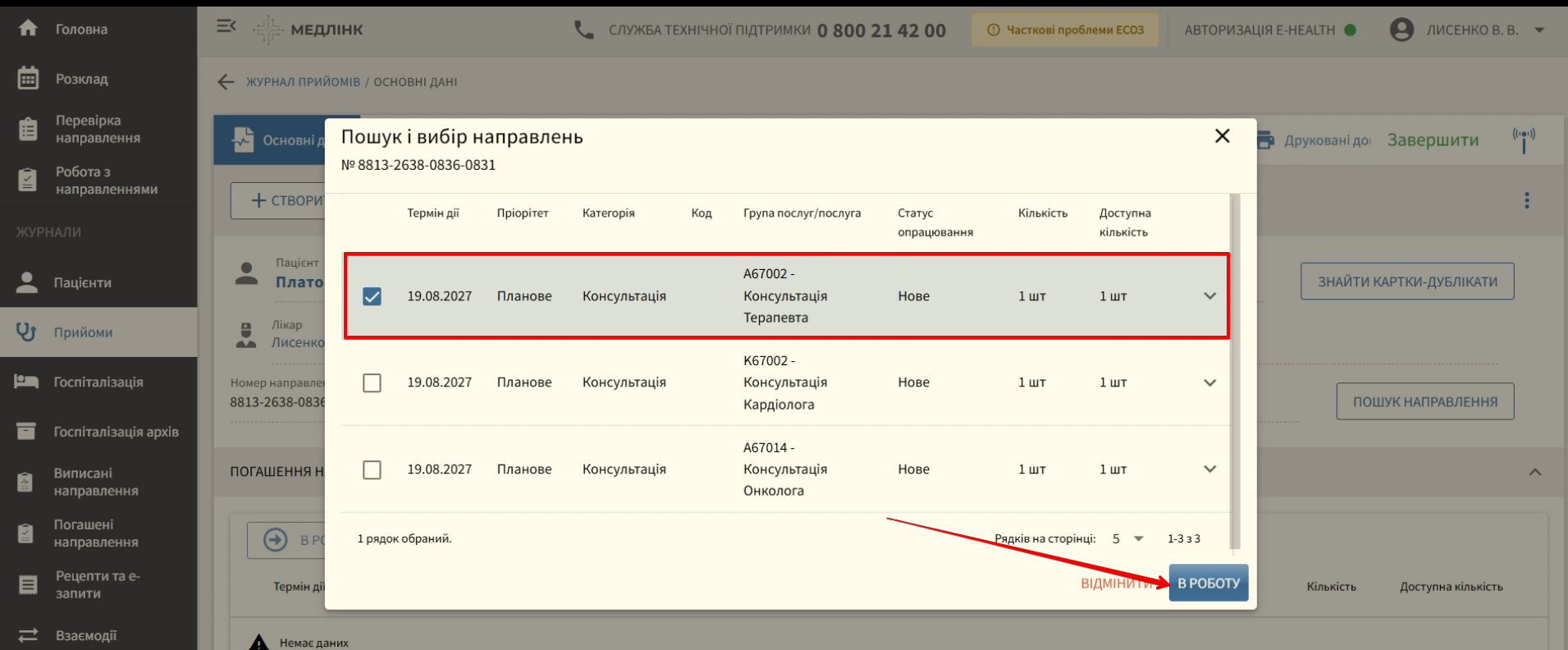This screenshot has height=650, width=1568.
Task: Uncheck the Консультація Терапевта row checkbox
Action: point(372,296)
